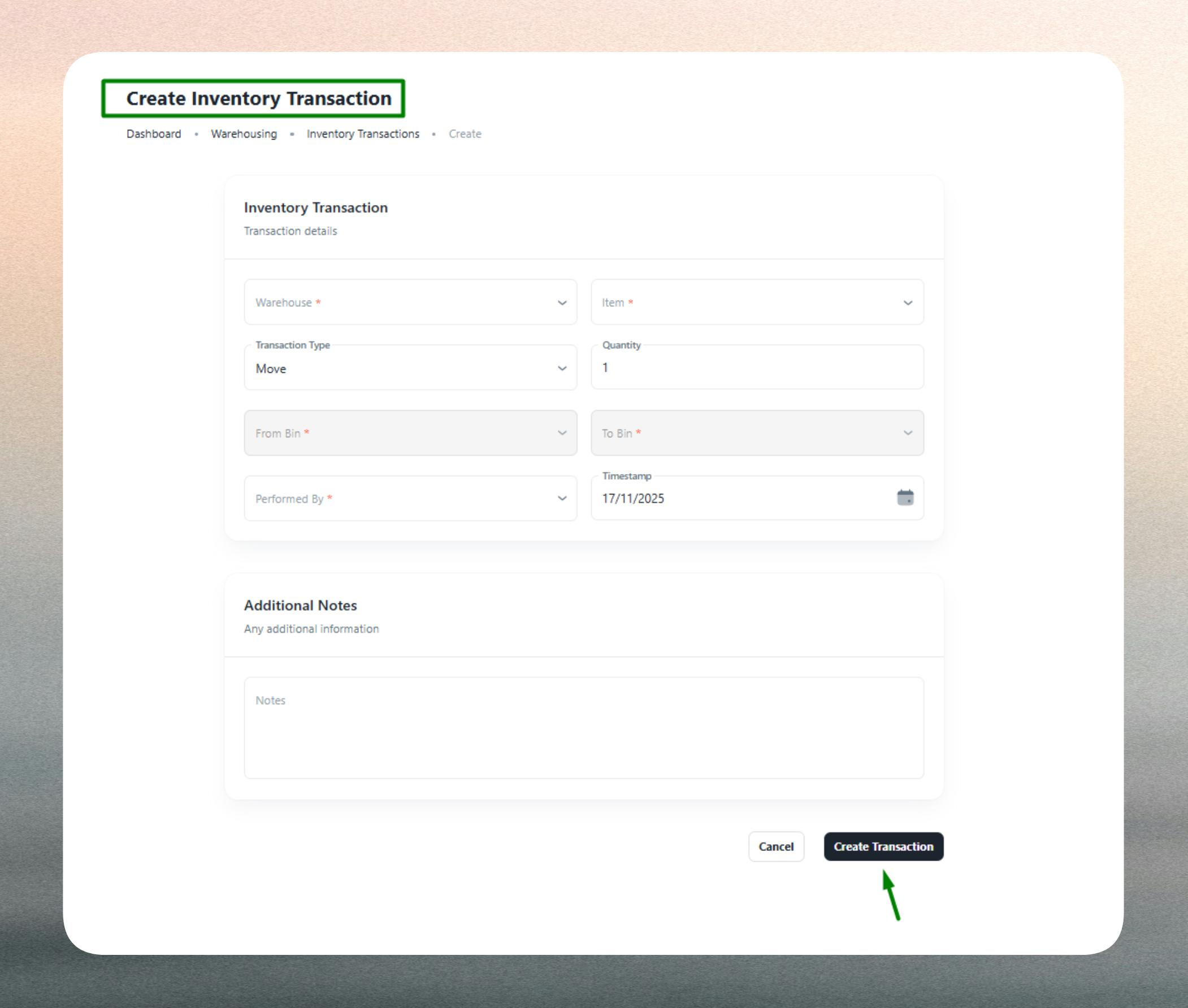Edit the Quantity input field
1188x1008 pixels.
tap(757, 367)
